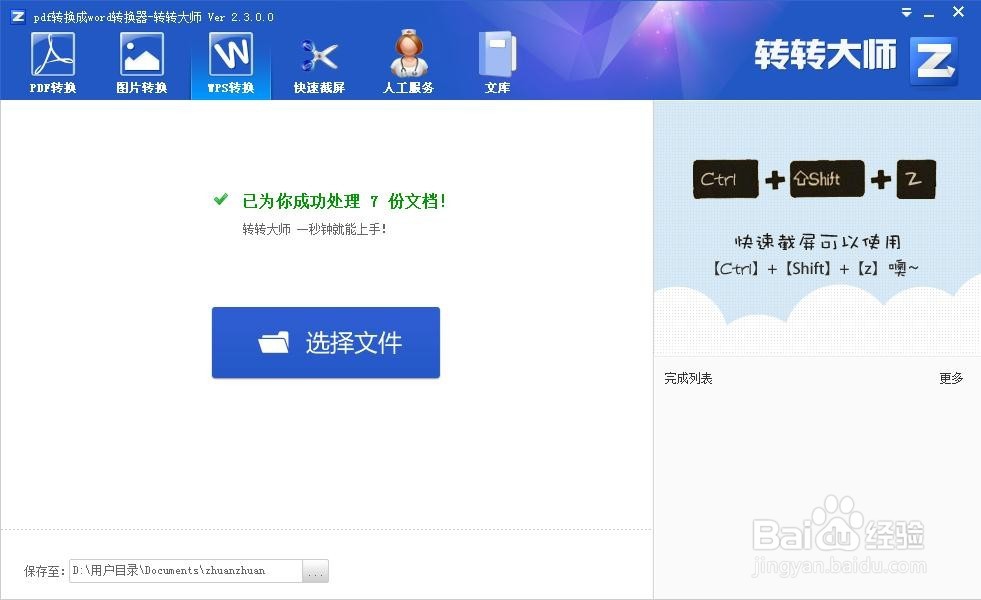Click the Ctrl key graphic in the tip
The image size is (981, 600).
point(725,179)
